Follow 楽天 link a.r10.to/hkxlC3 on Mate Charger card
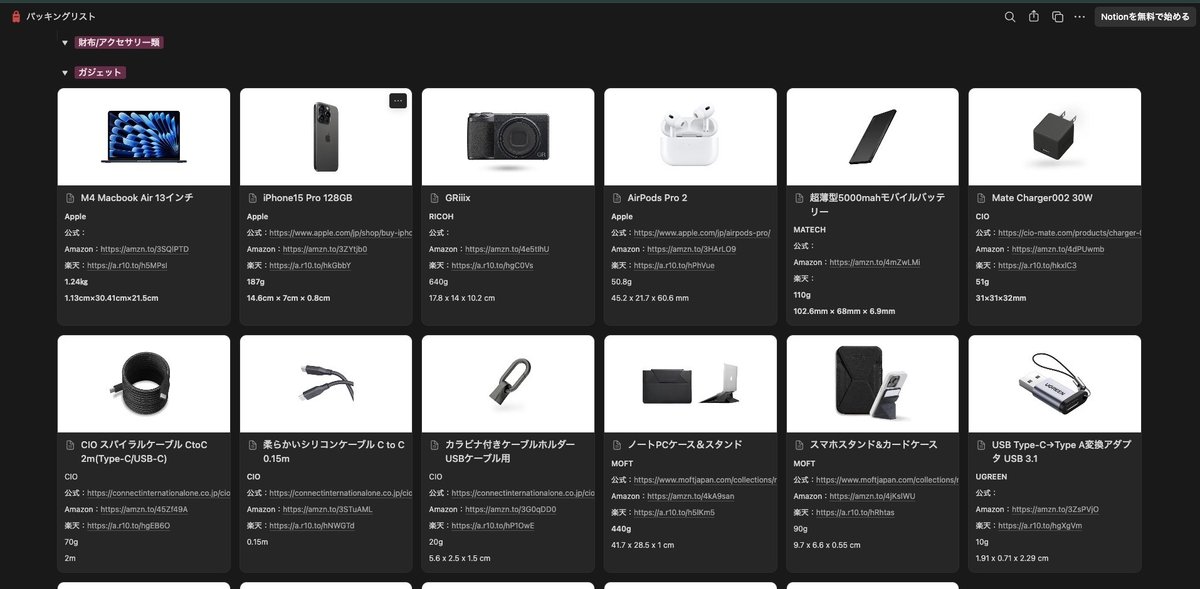 1038,266
